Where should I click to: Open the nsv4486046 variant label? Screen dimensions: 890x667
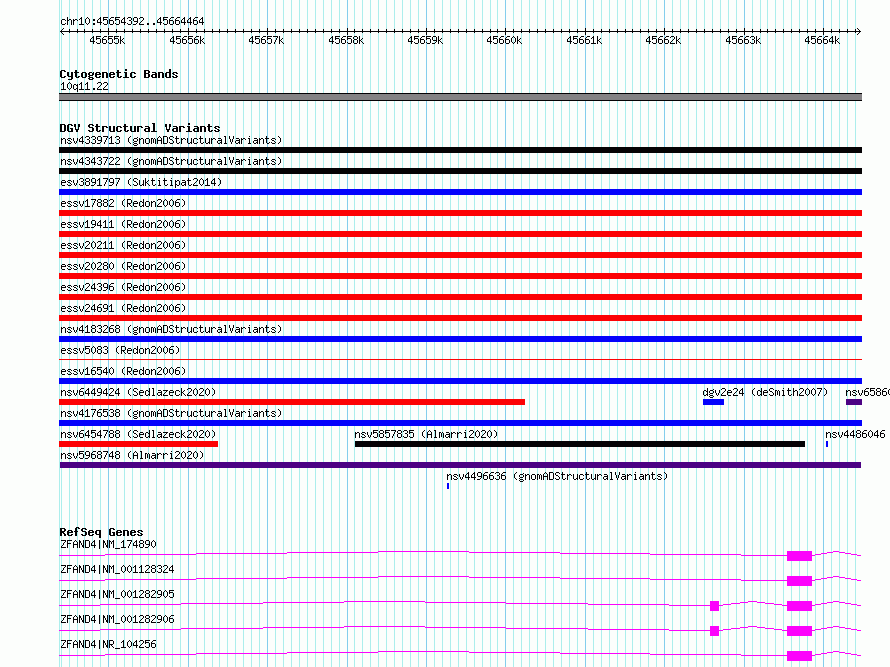point(855,434)
